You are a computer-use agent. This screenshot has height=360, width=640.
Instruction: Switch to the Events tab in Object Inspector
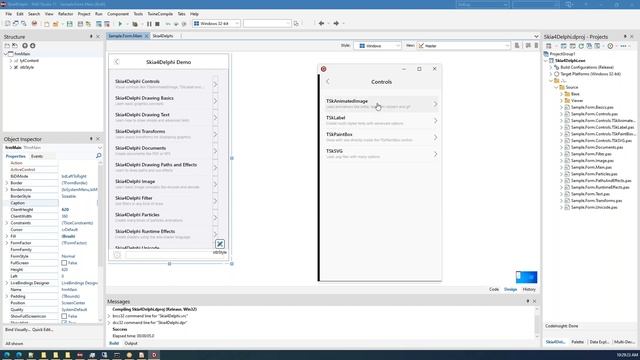[37, 156]
